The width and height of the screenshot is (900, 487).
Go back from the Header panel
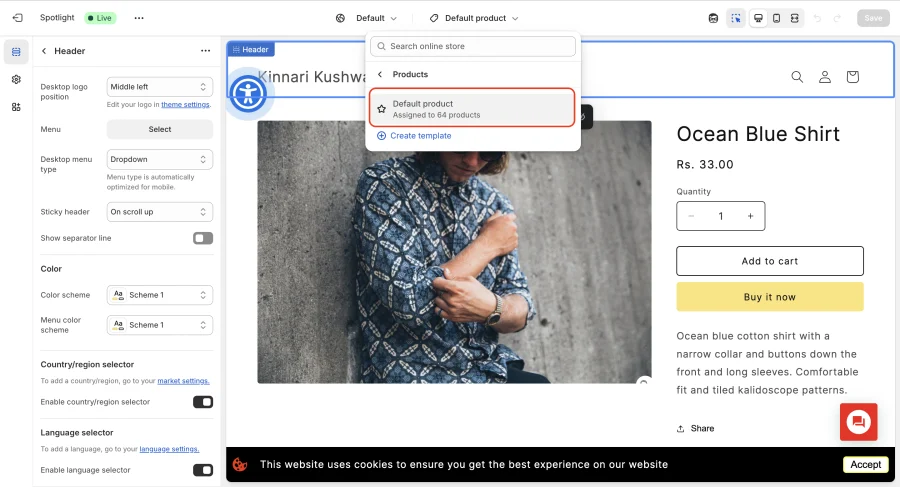(44, 51)
